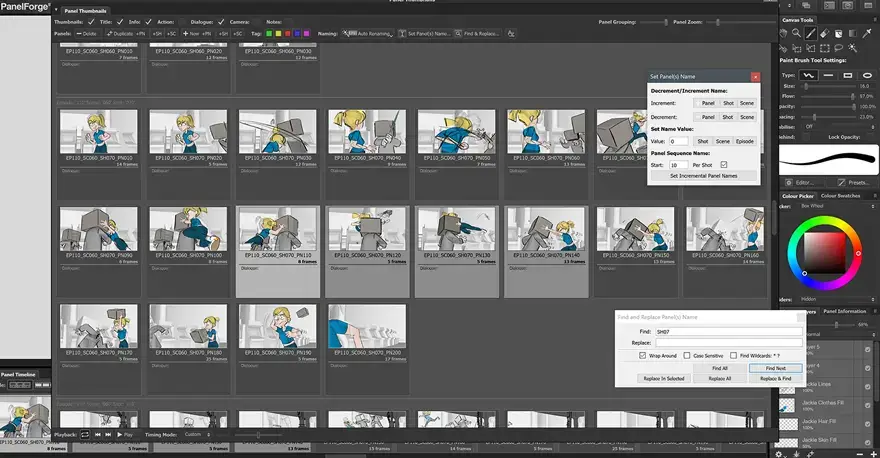
Task: Click Set Incremental Panel Names button
Action: coord(703,176)
